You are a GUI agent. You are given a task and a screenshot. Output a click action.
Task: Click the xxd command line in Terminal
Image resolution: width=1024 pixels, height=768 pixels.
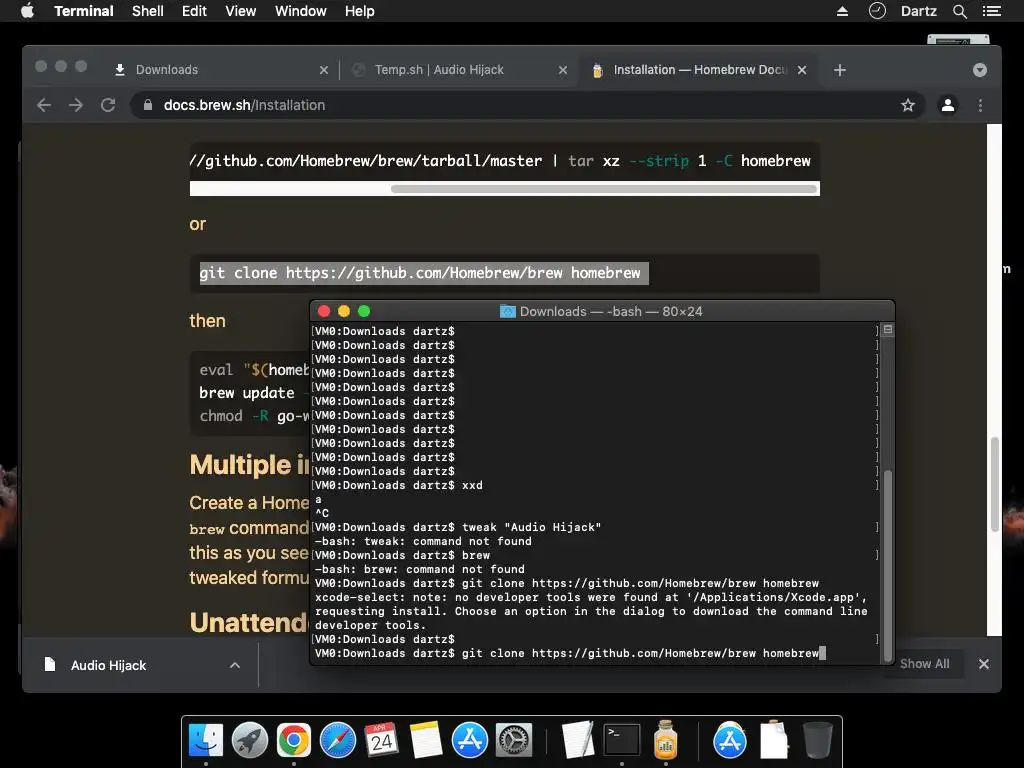(398, 485)
